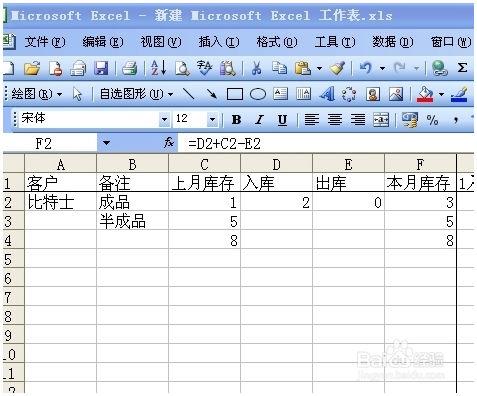Toggle right alignment
Image resolution: width=477 pixels, height=396 pixels.
pos(358,120)
